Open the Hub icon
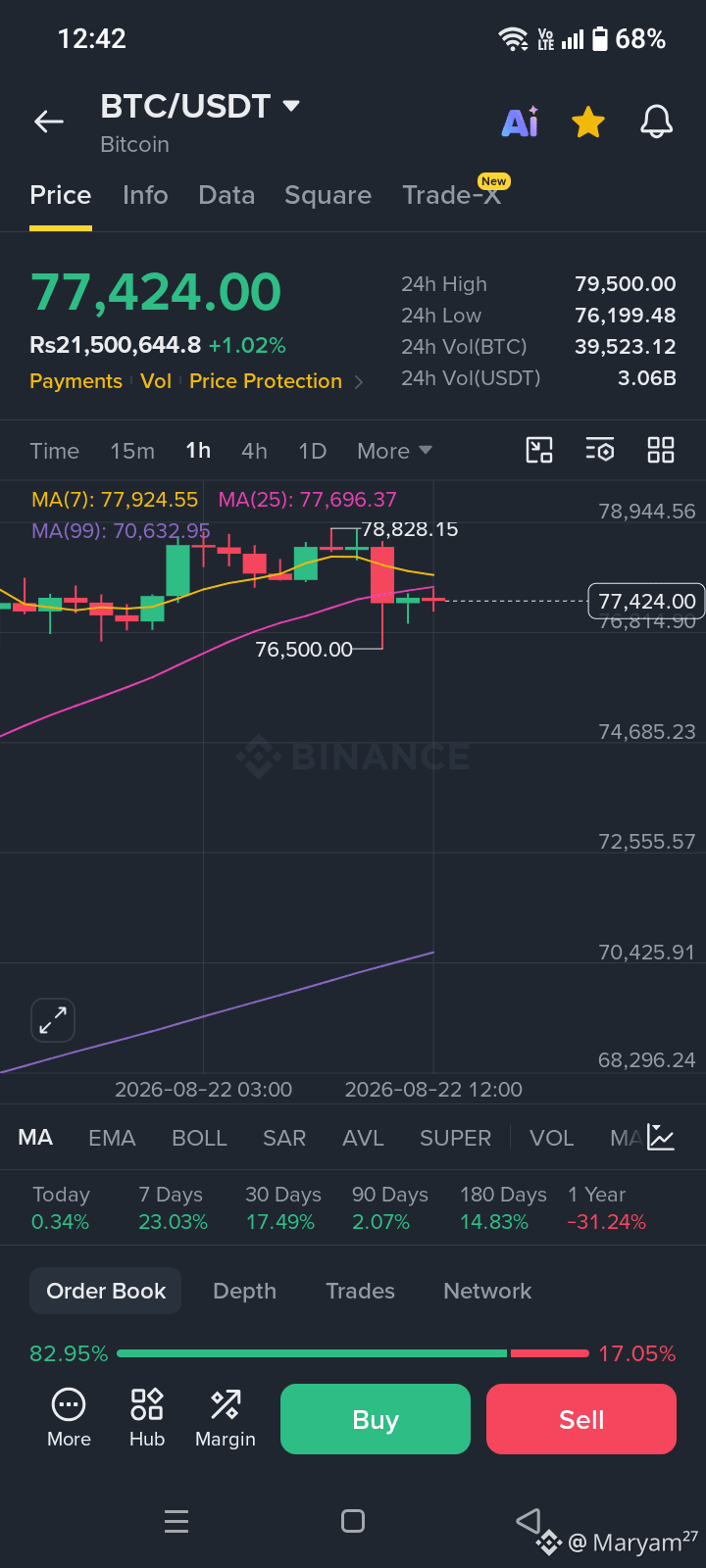The height and width of the screenshot is (1568, 706). (x=147, y=1418)
